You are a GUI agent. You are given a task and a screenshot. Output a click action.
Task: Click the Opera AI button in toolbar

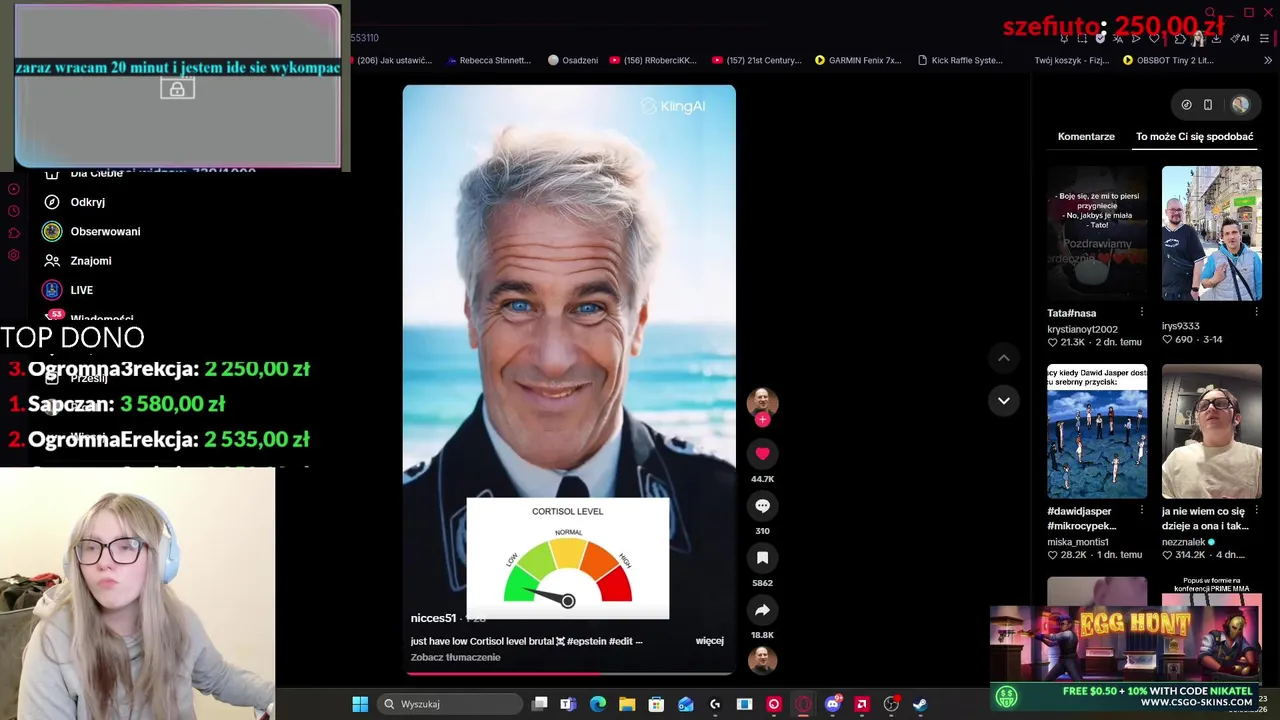(x=1241, y=38)
